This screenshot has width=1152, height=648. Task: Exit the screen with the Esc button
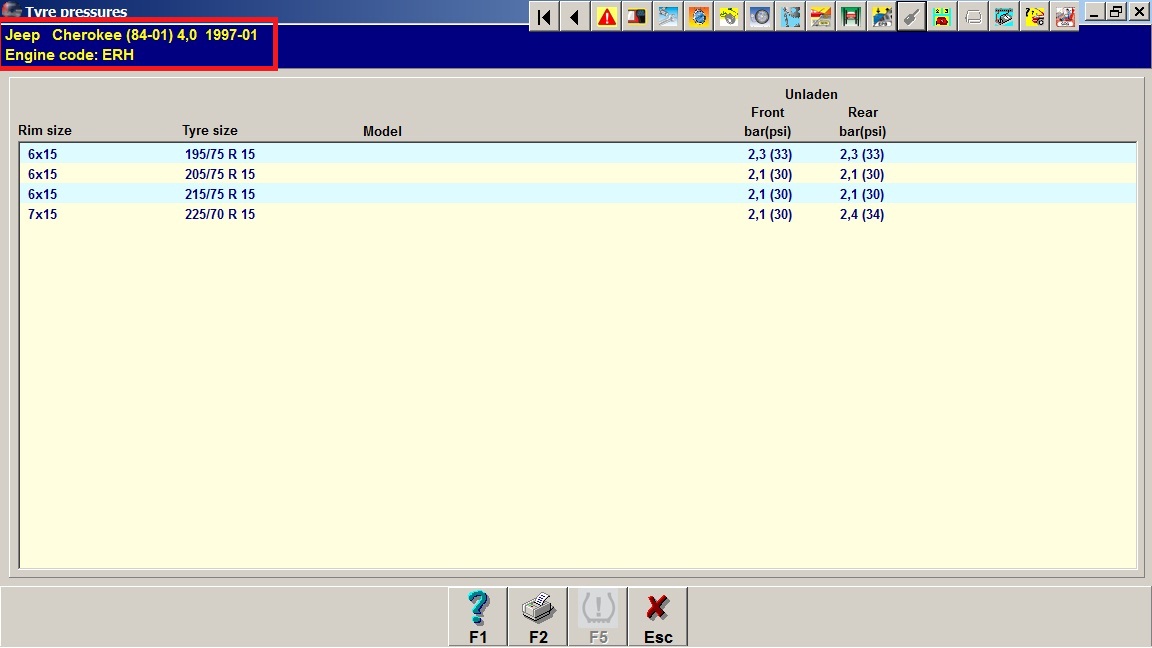tap(658, 616)
